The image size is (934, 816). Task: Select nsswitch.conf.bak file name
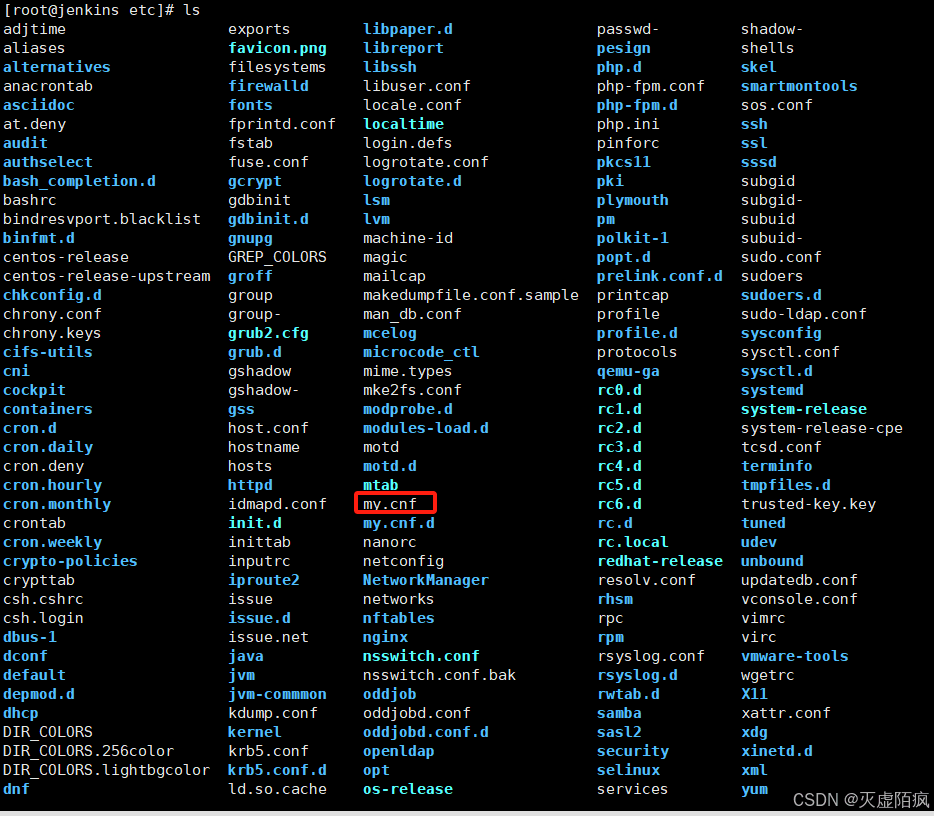point(439,675)
